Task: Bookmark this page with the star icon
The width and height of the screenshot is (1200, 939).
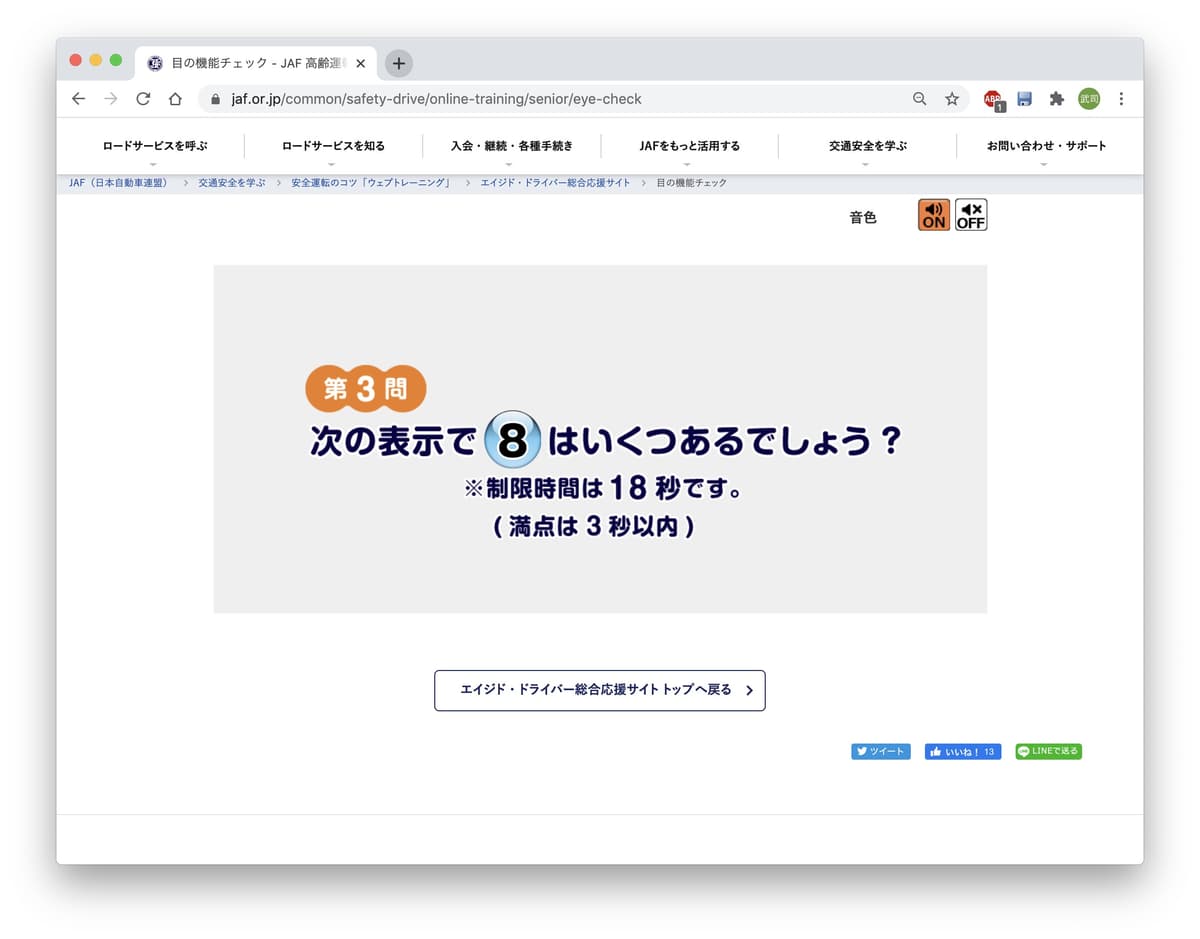Action: pyautogui.click(x=952, y=99)
